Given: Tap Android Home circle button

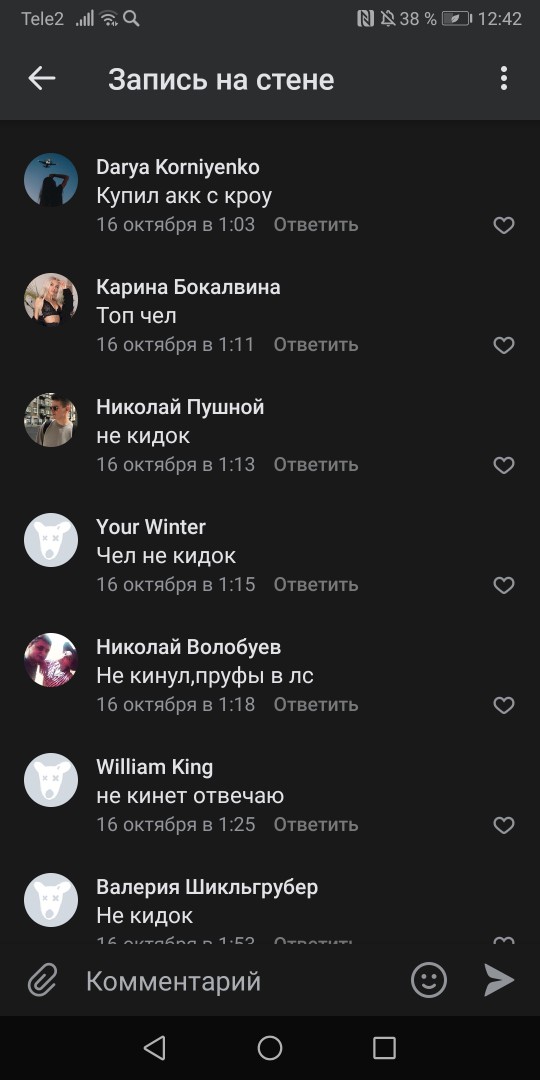Looking at the screenshot, I should pos(270,1048).
